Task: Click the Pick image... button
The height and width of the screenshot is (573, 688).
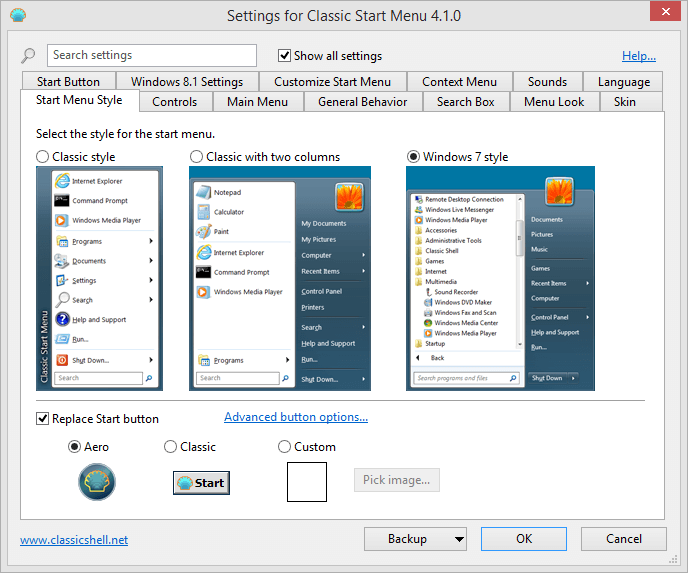Action: tap(397, 480)
